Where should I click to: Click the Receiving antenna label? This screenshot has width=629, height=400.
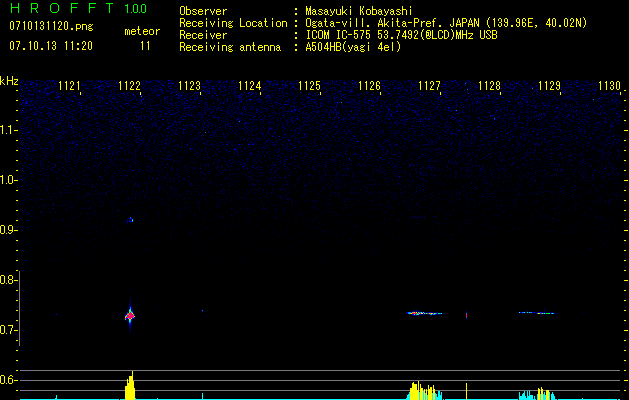tap(230, 47)
